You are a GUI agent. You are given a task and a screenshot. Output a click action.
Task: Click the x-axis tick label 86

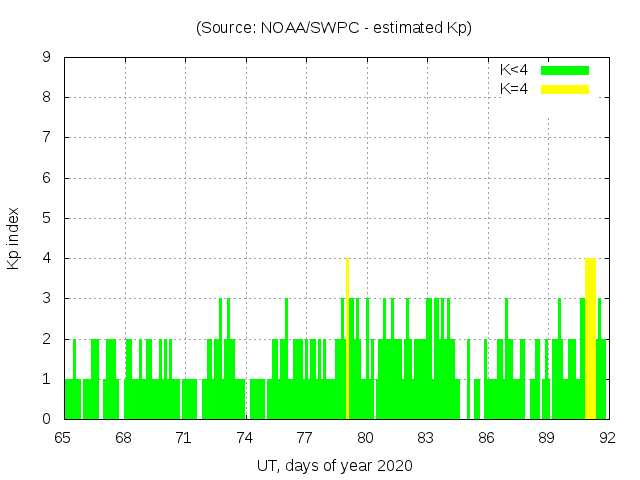pyautogui.click(x=486, y=437)
